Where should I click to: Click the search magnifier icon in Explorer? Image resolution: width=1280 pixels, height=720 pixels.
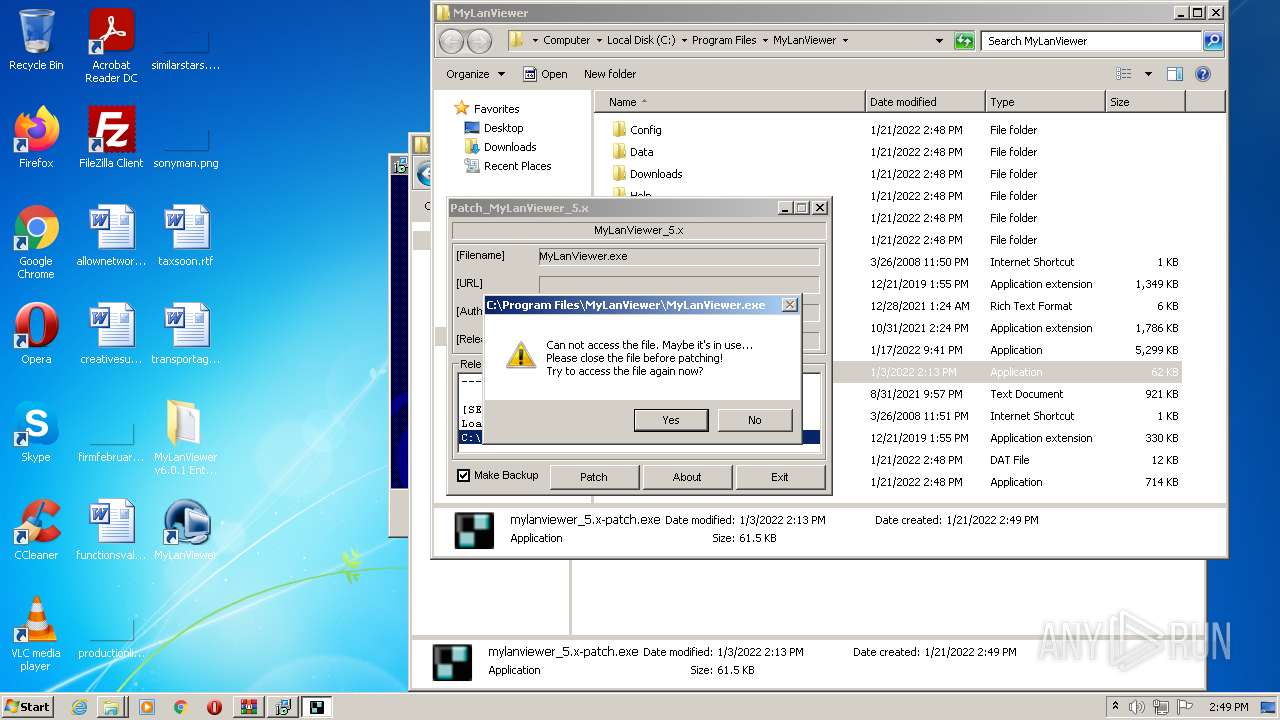[x=1213, y=41]
